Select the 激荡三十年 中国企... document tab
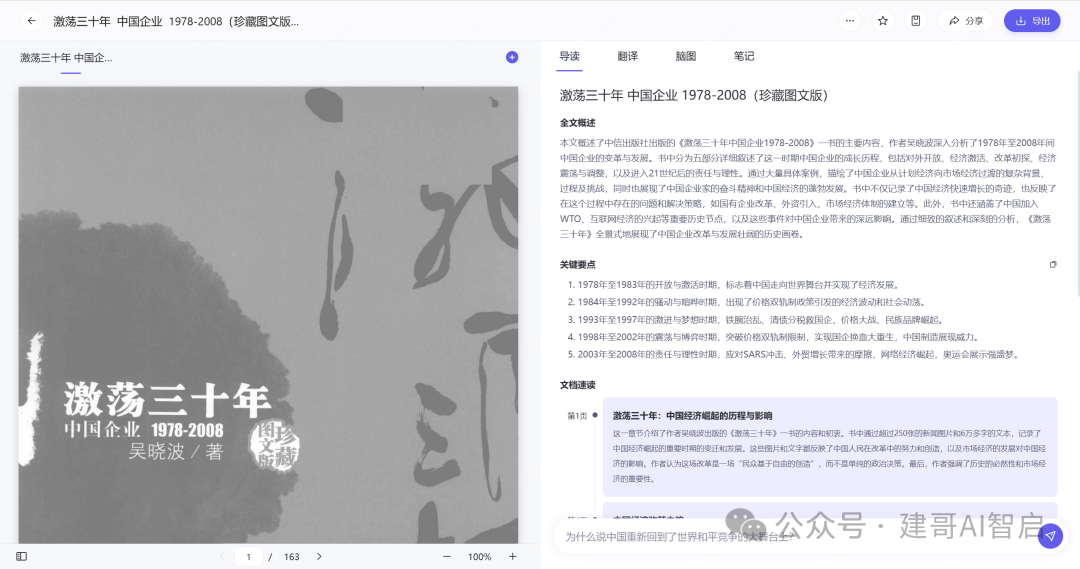Viewport: 1080px width, 569px height. (66, 58)
